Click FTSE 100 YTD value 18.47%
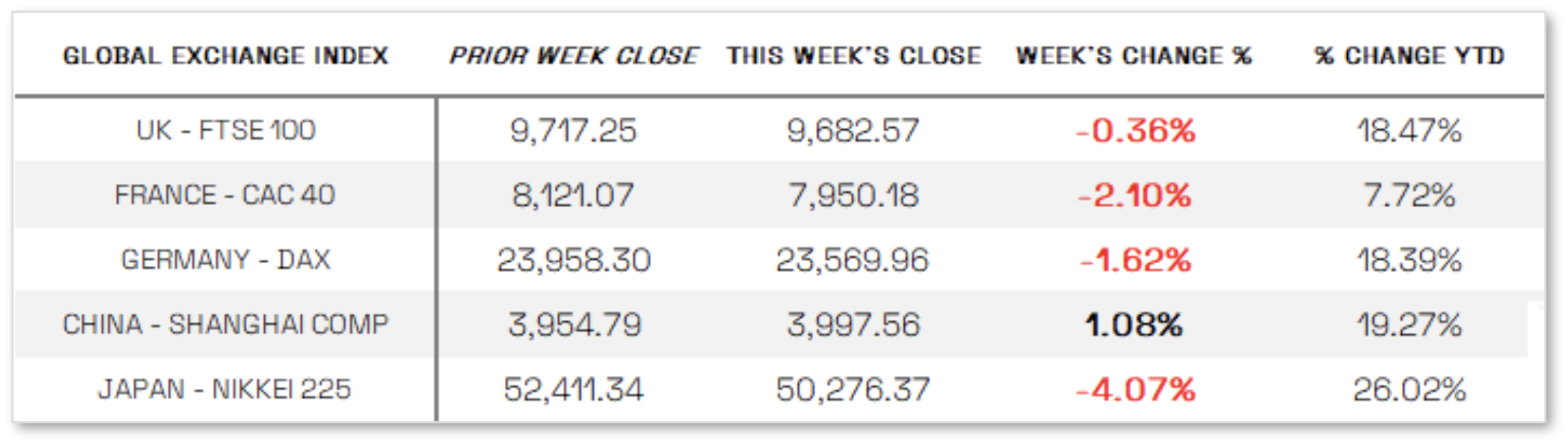Image resolution: width=1568 pixels, height=447 pixels. (1410, 131)
